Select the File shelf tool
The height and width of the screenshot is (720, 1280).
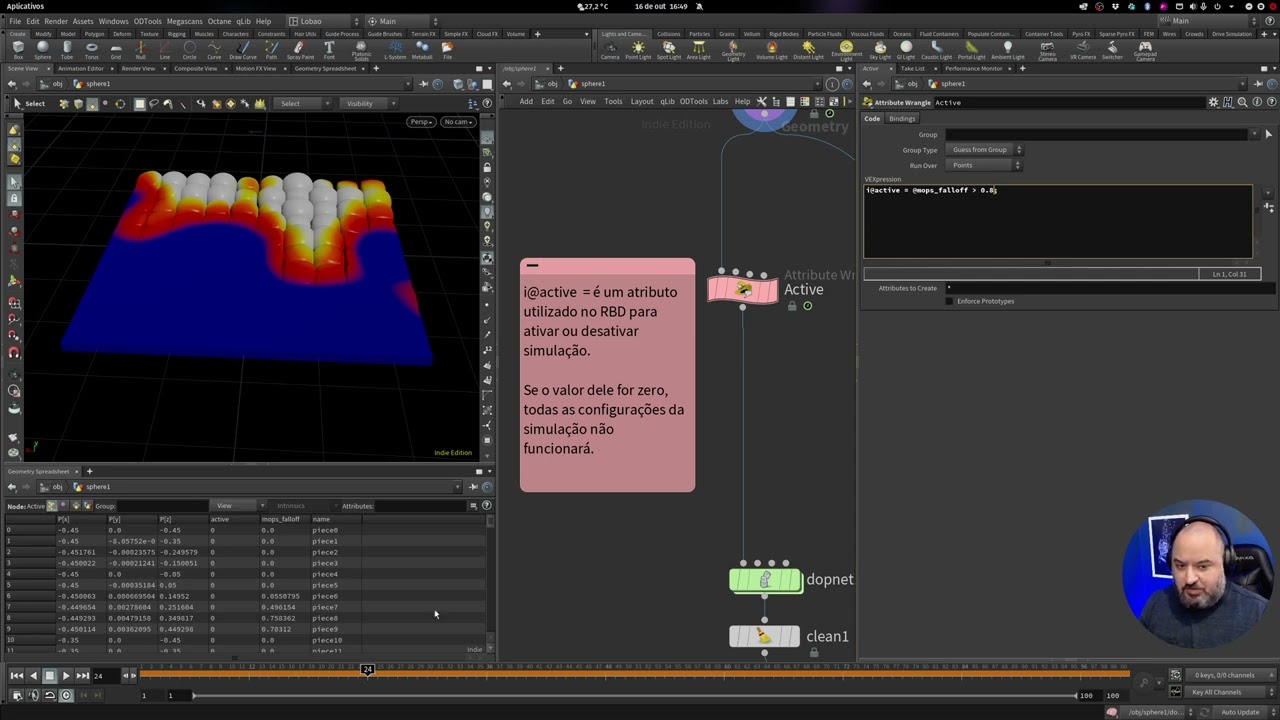(447, 50)
